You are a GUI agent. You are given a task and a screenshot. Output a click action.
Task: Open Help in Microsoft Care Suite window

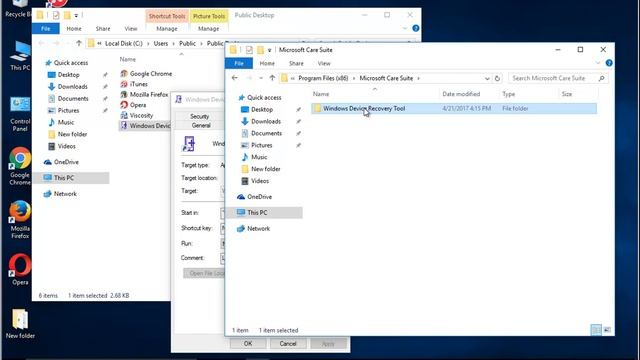click(x=609, y=63)
